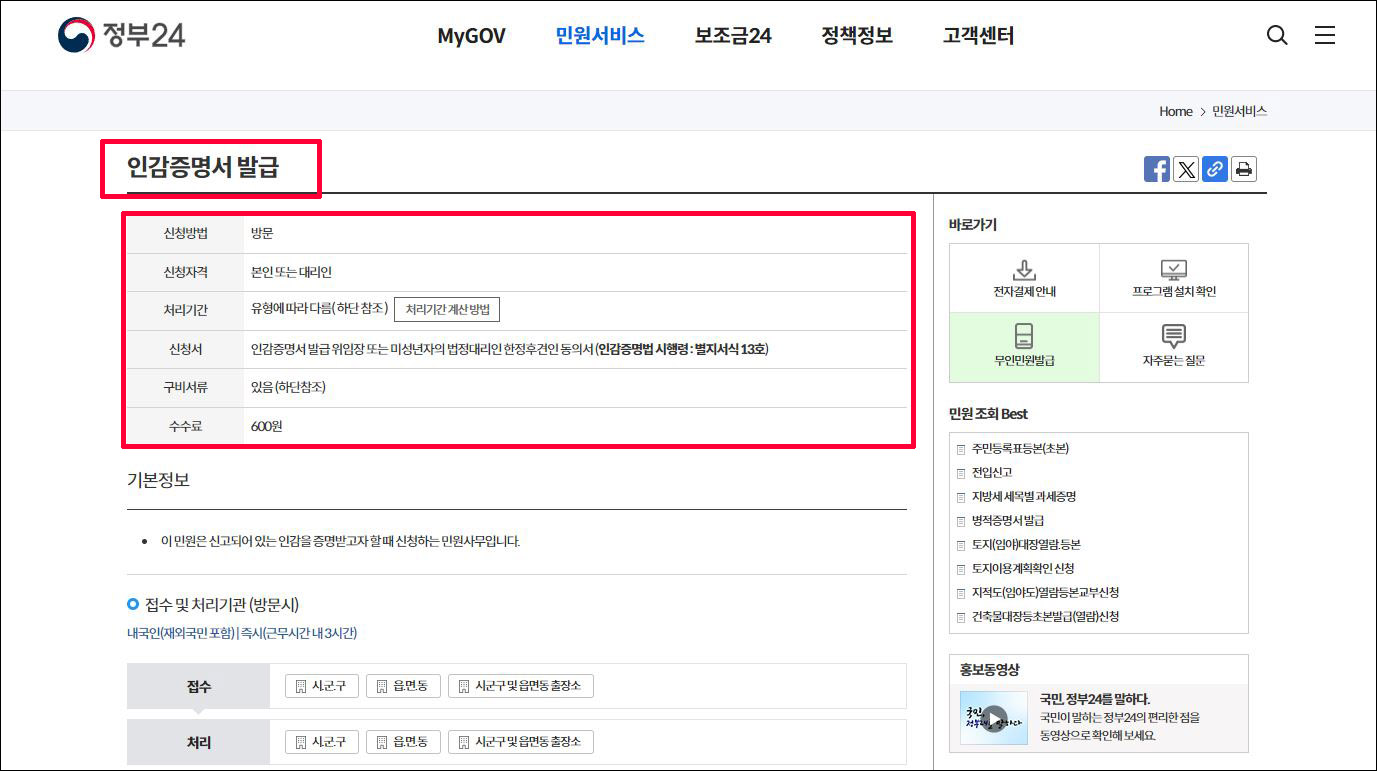Click 처리기간 계산 방법 button

447,310
